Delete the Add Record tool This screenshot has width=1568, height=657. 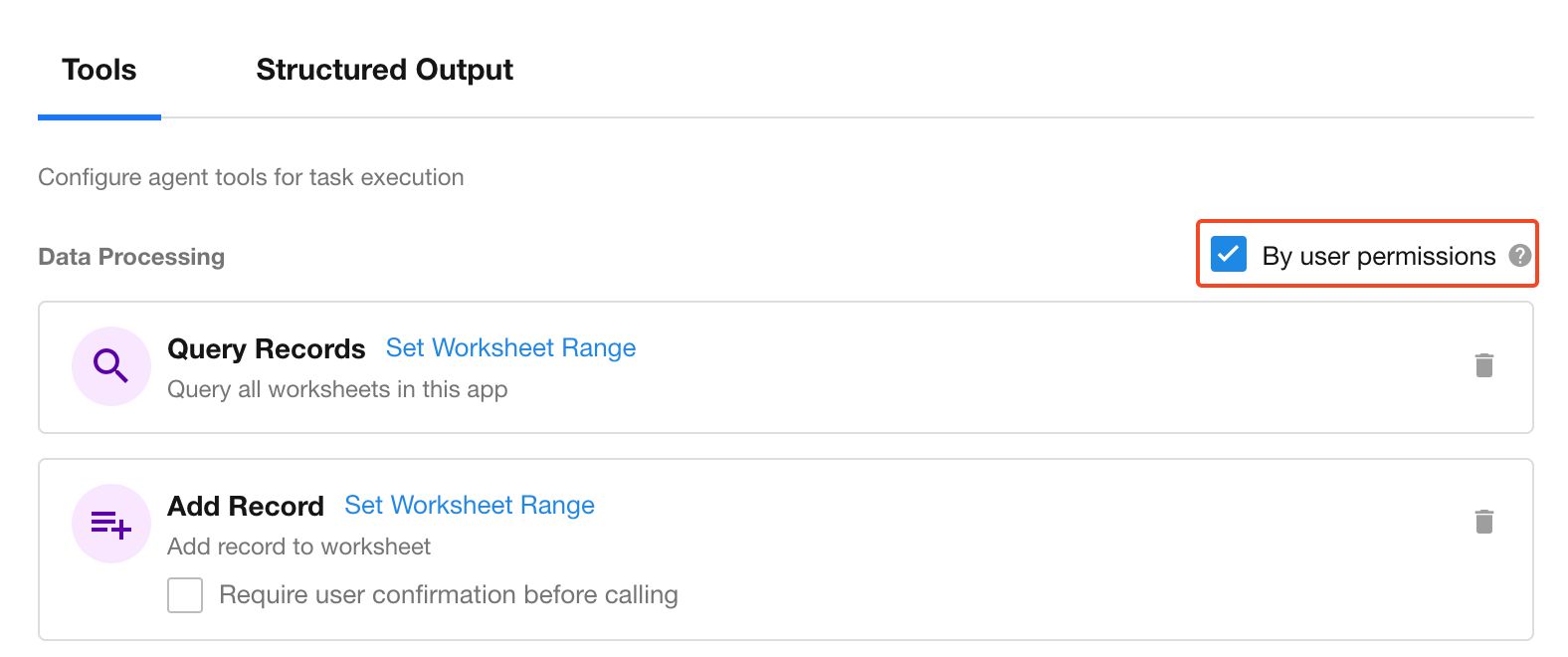(1483, 522)
